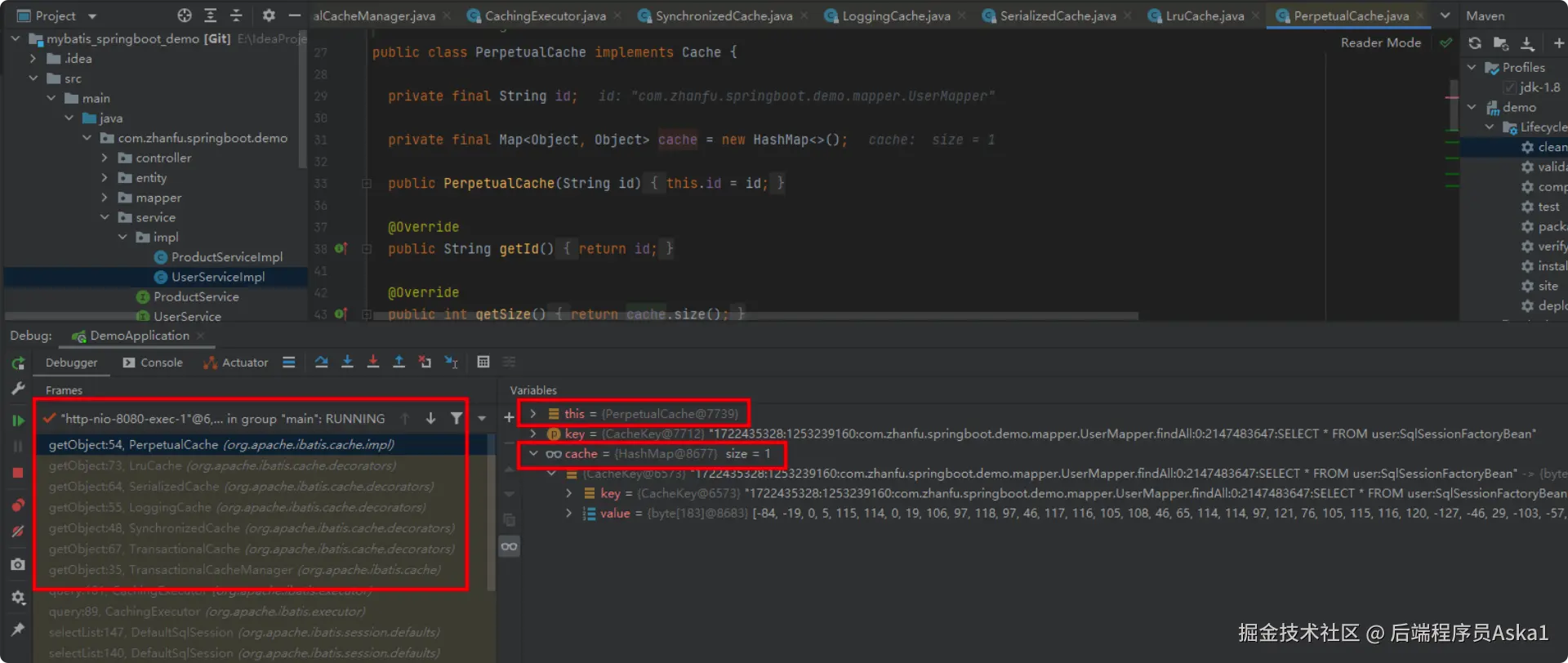1568x663 pixels.
Task: Open Evaluate Expression calculator icon
Action: (x=483, y=362)
